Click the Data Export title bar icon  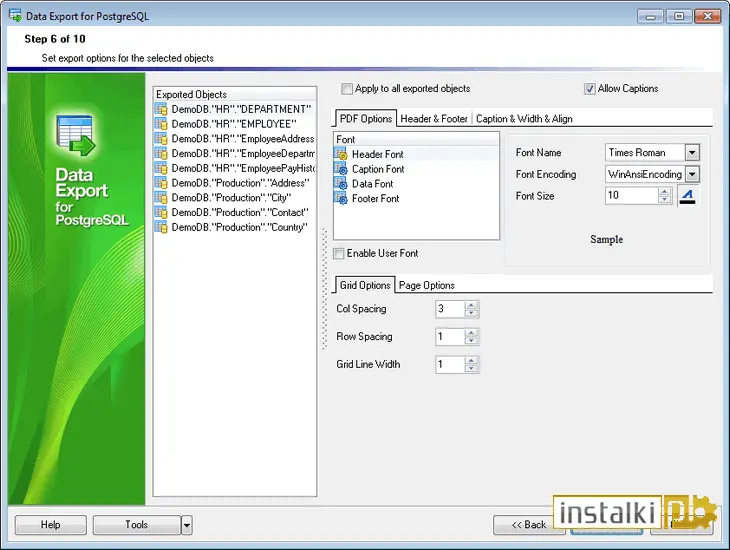tap(15, 15)
